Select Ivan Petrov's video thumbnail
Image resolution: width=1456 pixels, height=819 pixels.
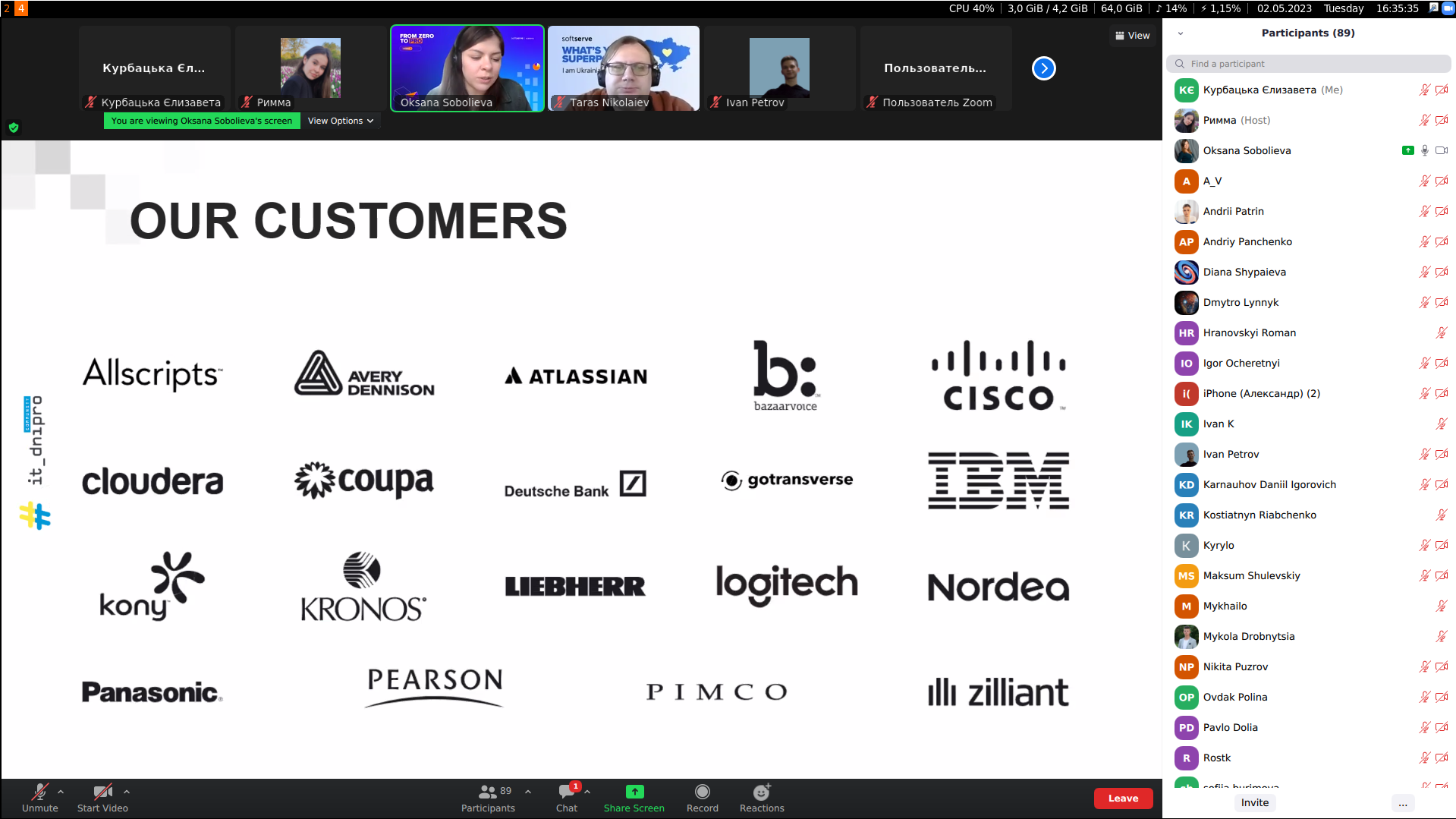tap(780, 68)
